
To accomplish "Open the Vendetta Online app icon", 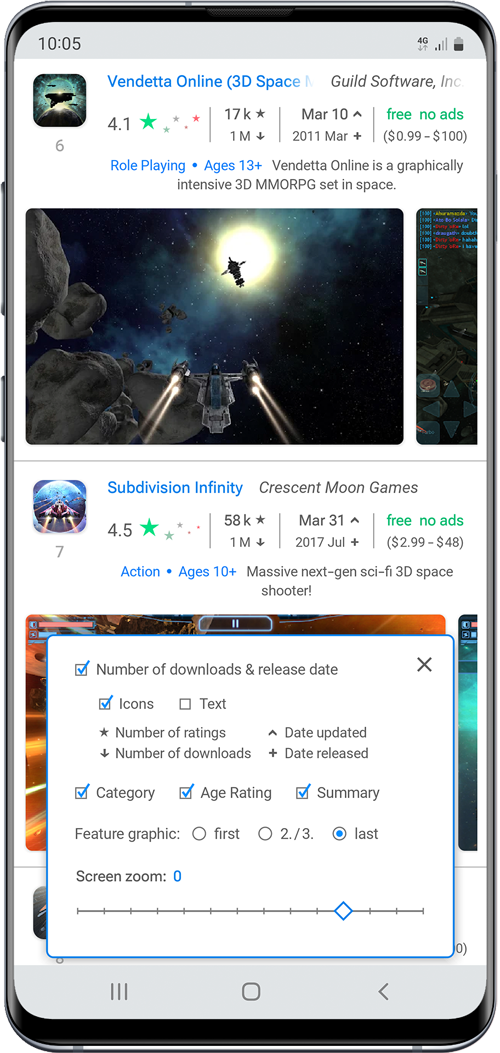I will pyautogui.click(x=60, y=100).
